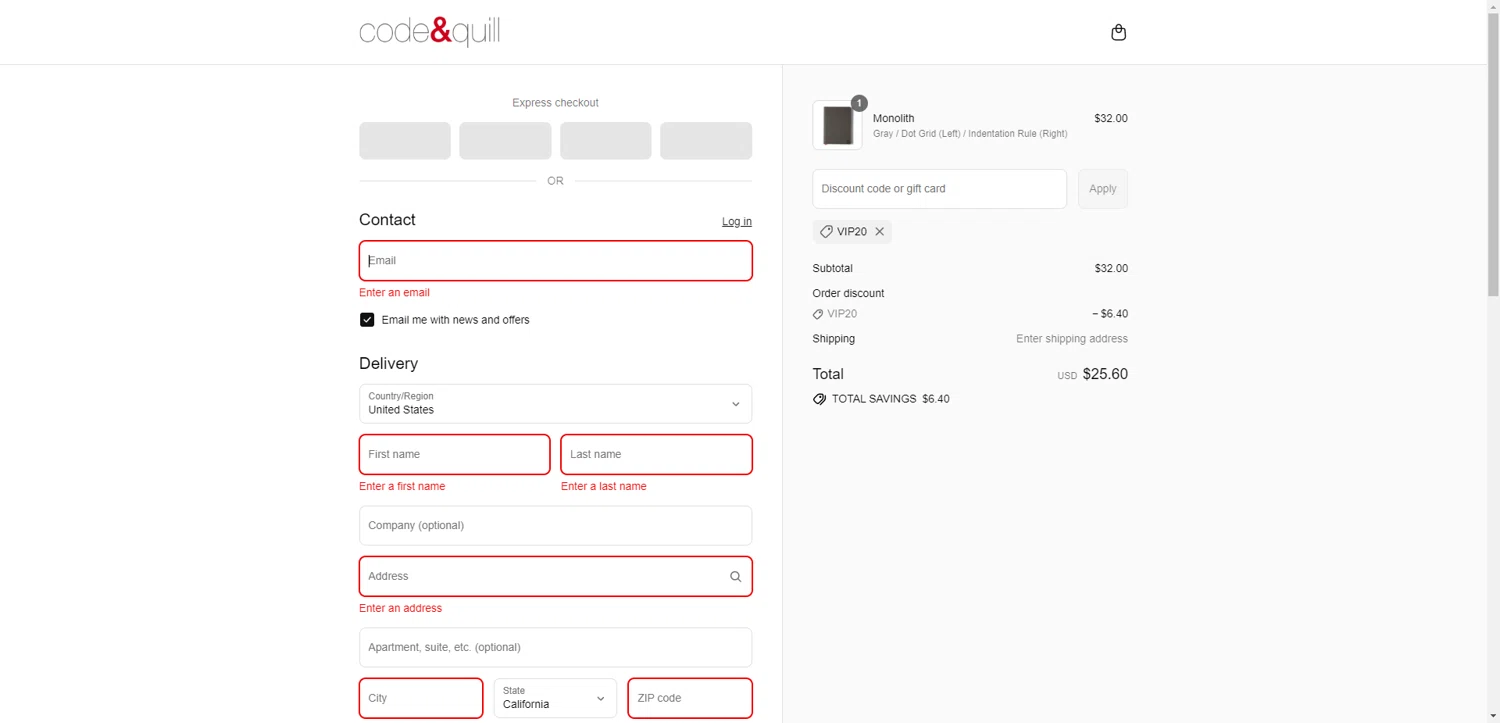1500x723 pixels.
Task: Click the Monolith product thumbnail
Action: (x=837, y=125)
